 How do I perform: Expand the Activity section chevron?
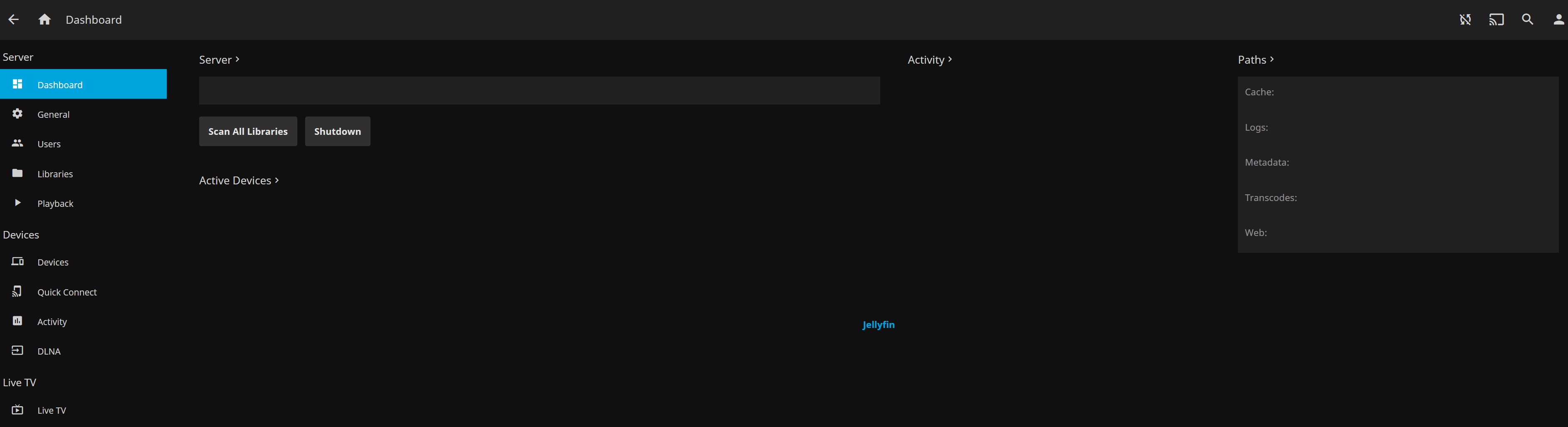(x=951, y=60)
